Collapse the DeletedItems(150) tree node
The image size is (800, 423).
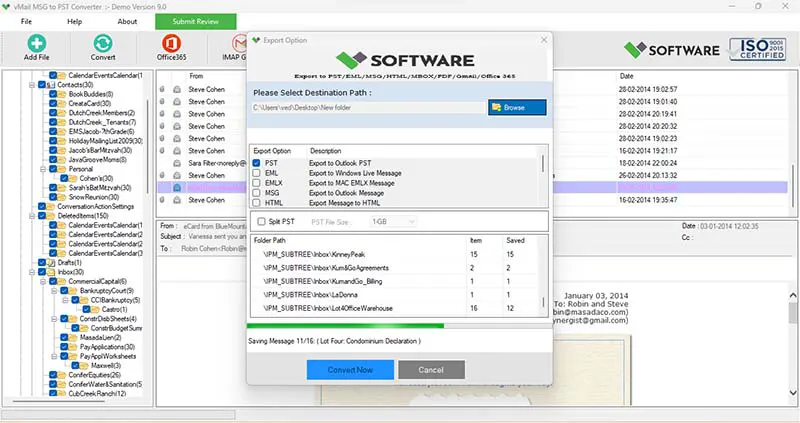(32, 216)
